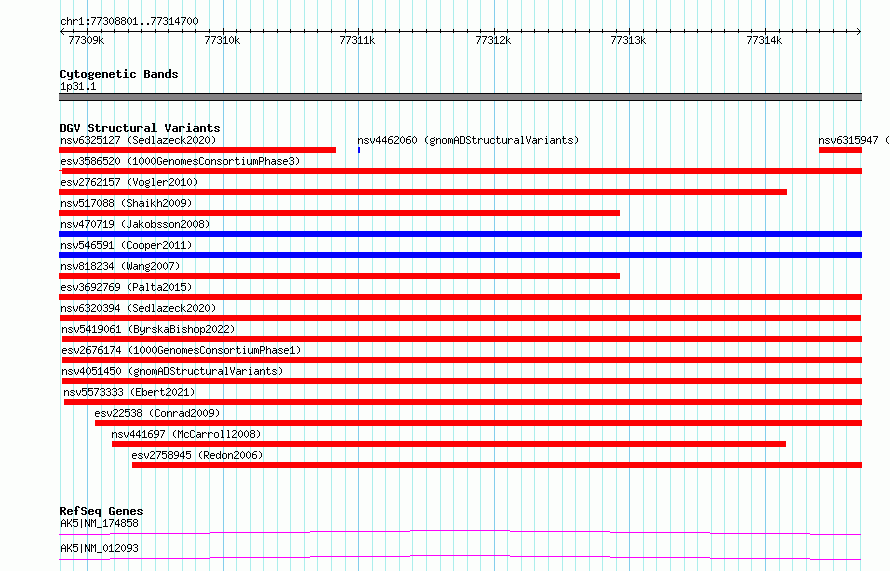Screen dimensions: 890x571
Task: Click the nsv5573333 (Ebert2021) label
Action: click(x=129, y=392)
